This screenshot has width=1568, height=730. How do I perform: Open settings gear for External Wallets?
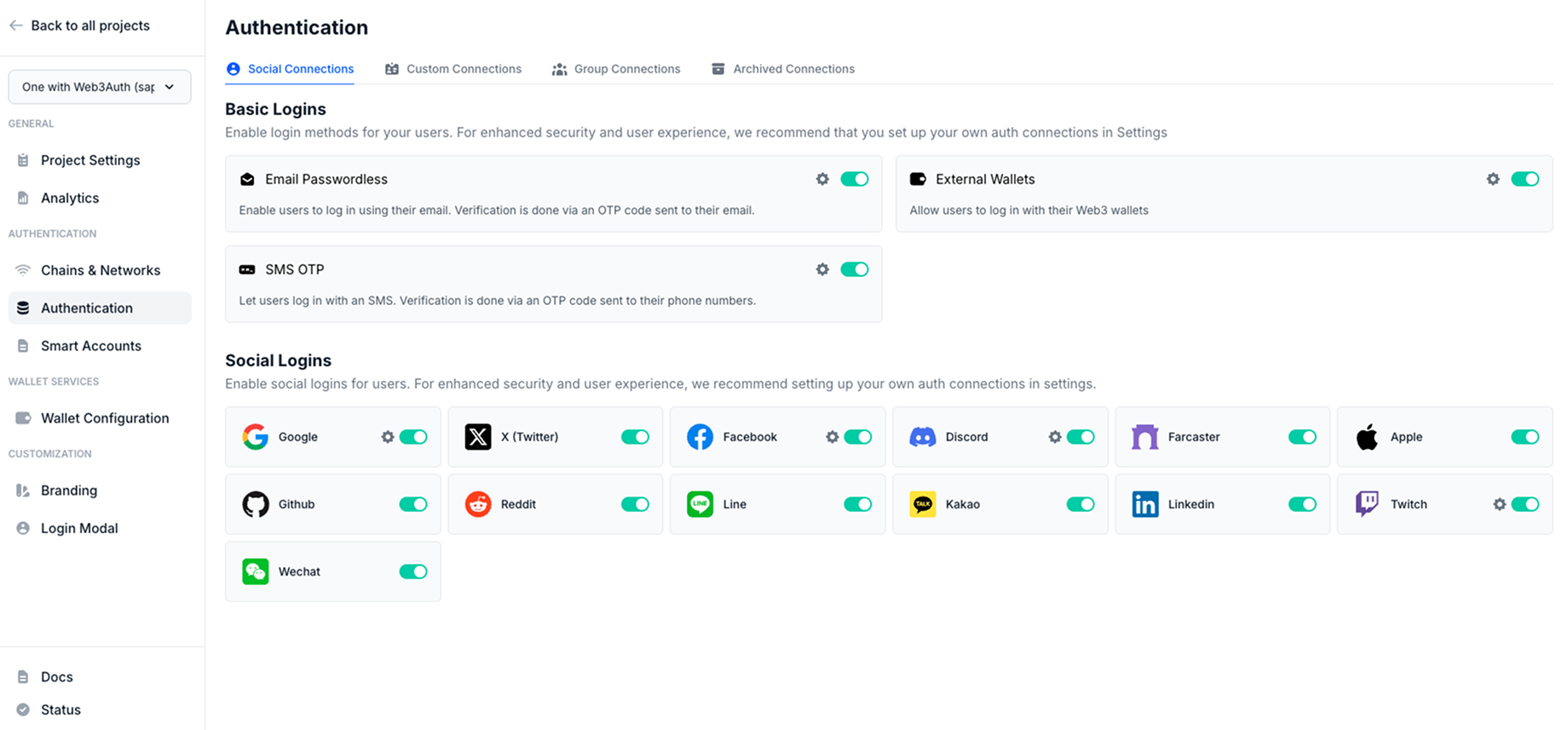1493,179
